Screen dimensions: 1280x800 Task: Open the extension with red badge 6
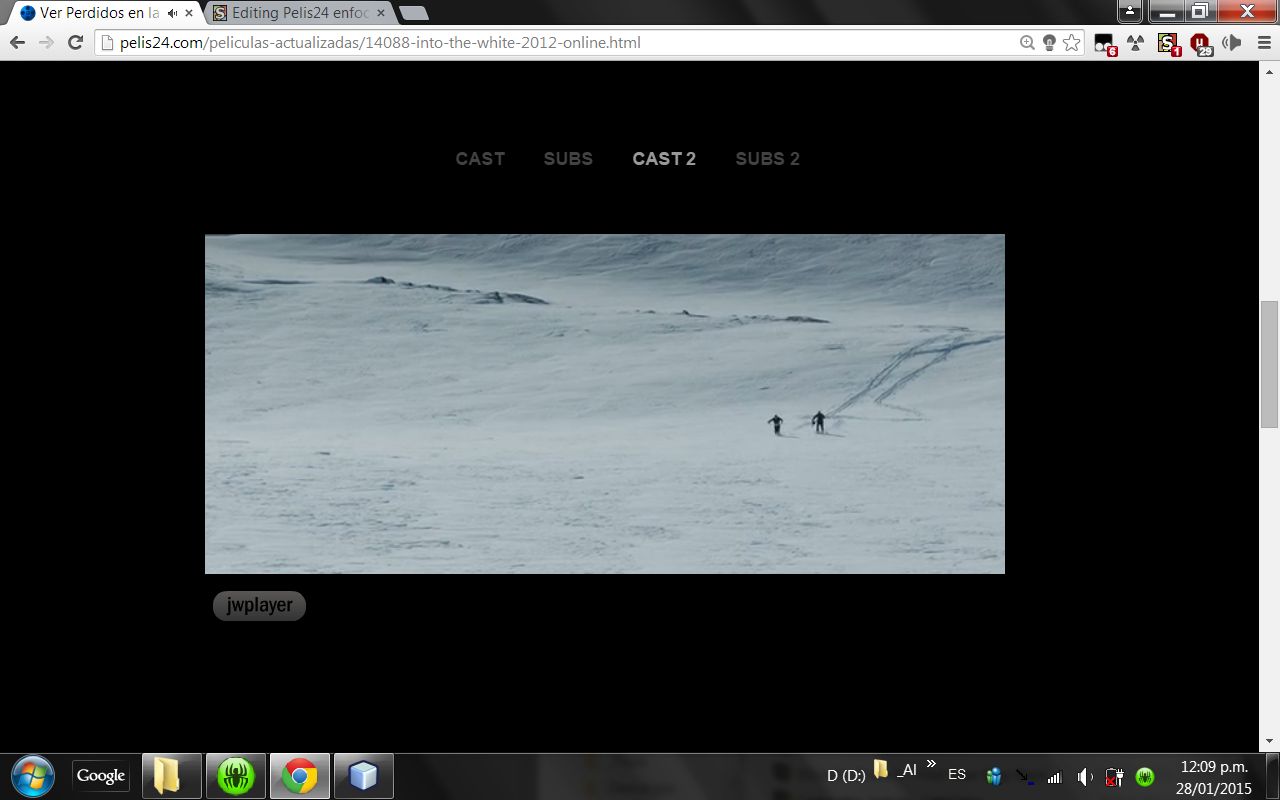(x=1104, y=43)
